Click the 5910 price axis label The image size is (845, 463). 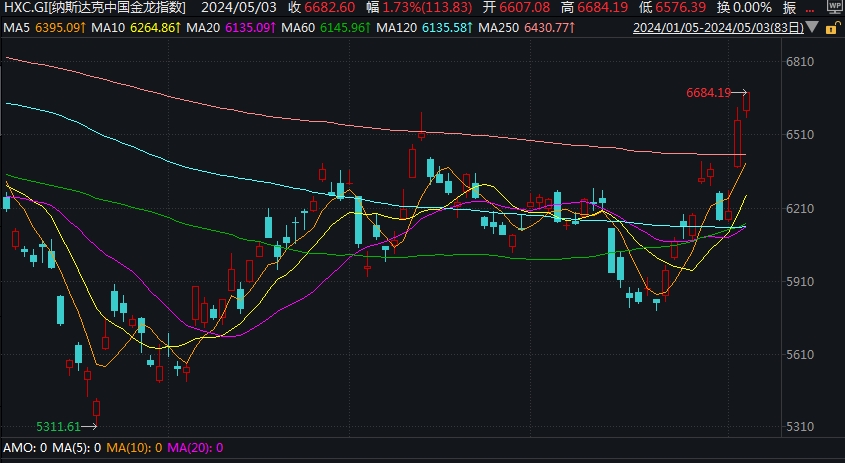click(x=800, y=281)
